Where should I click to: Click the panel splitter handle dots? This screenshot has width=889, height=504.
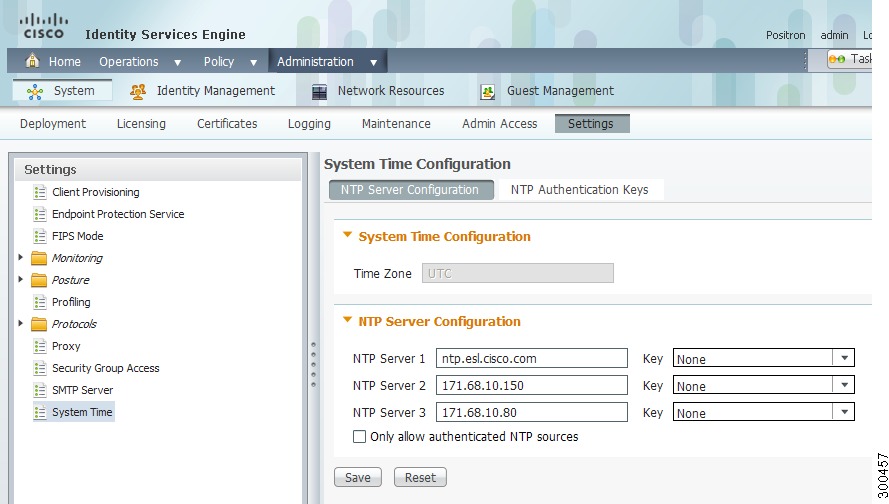click(314, 365)
